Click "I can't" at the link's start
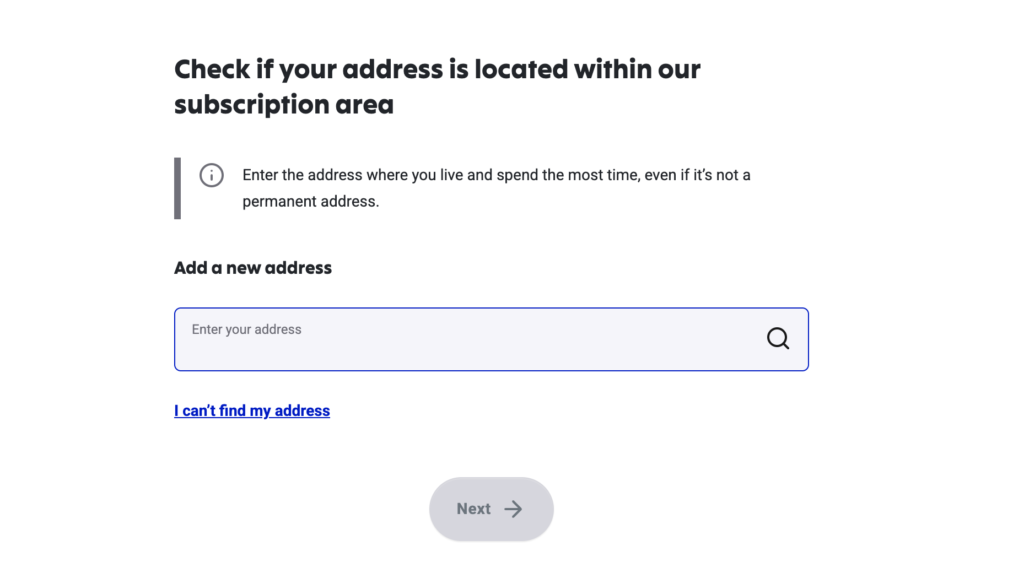Screen dimensions: 1024x573 (x=195, y=411)
